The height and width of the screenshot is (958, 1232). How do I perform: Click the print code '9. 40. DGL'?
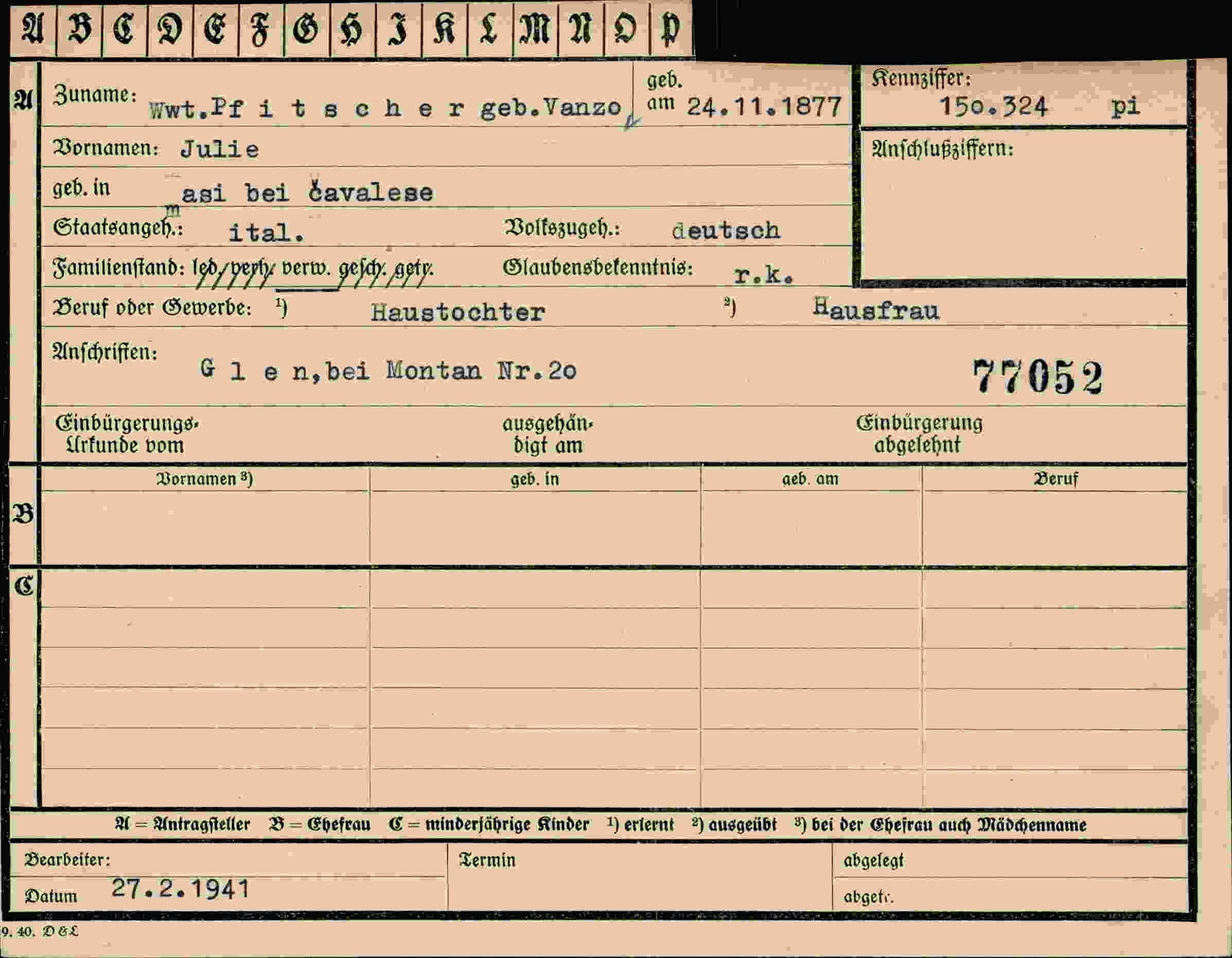pyautogui.click(x=39, y=931)
